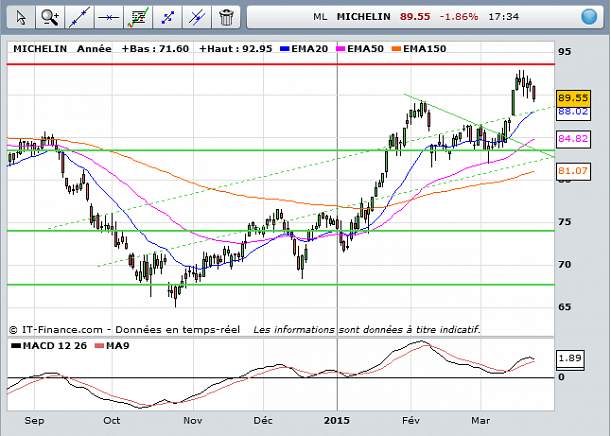This screenshot has width=611, height=436.
Task: Click the ML ticker symbol
Action: click(320, 17)
